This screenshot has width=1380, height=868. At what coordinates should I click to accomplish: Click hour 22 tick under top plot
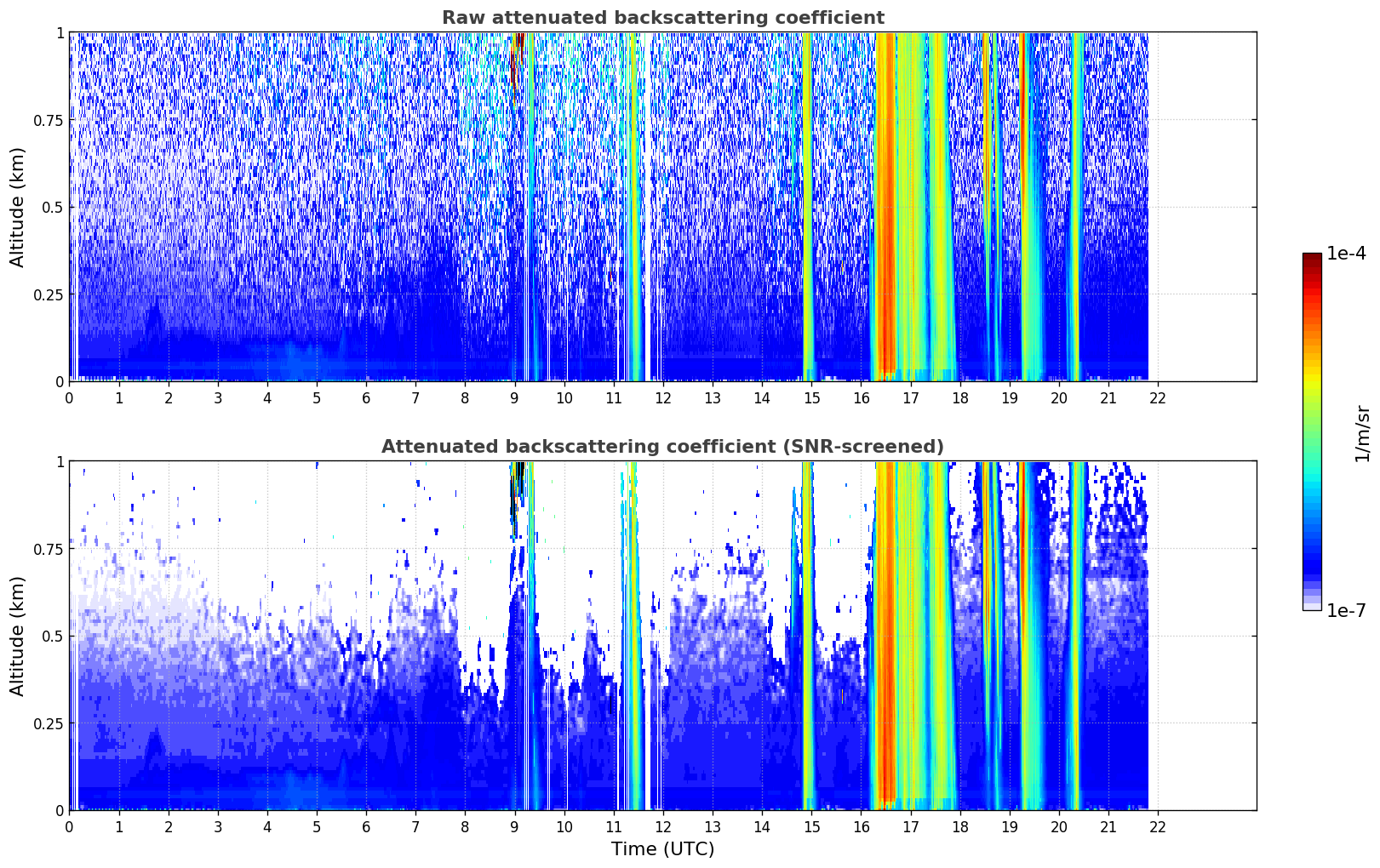(x=1158, y=397)
